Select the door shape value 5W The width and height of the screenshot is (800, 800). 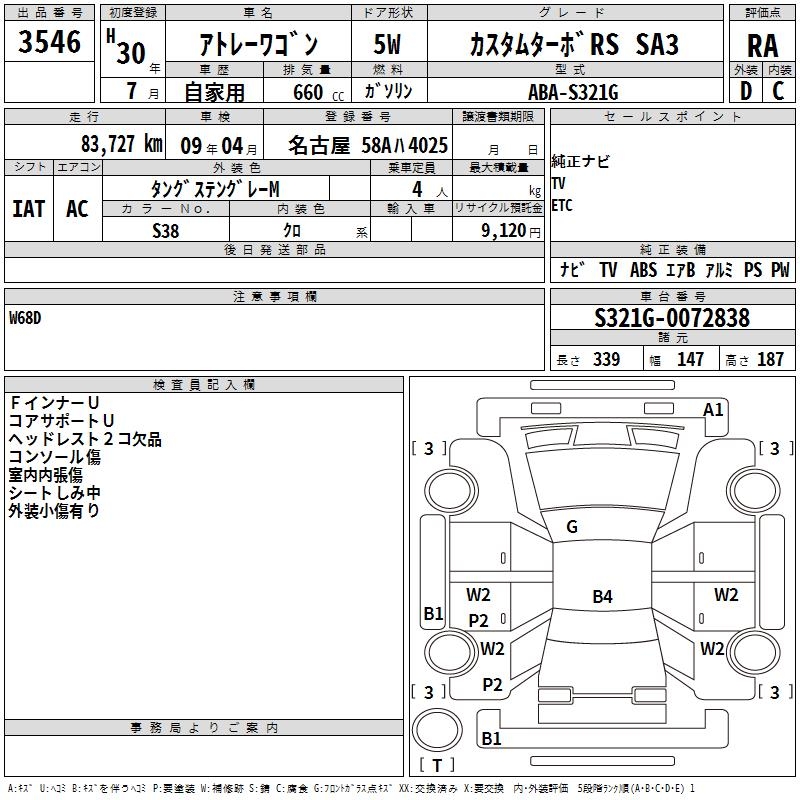pyautogui.click(x=387, y=44)
